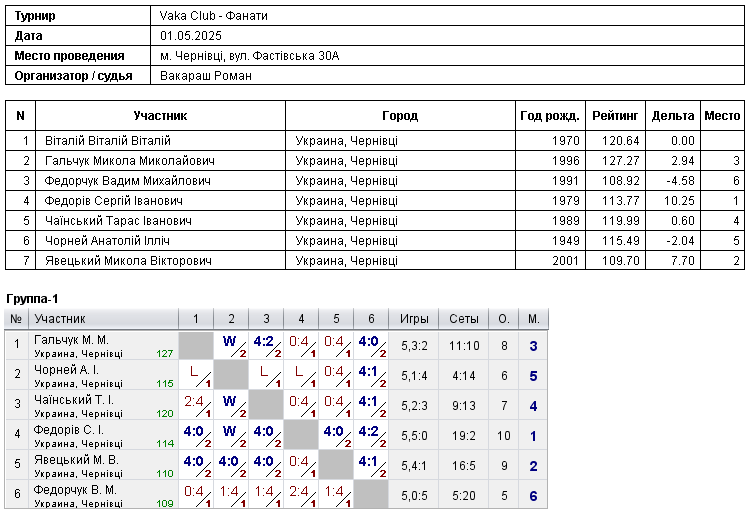The height and width of the screenshot is (514, 750).
Task: Click group rating 127 beside Гальчук М. М.
Action: [165, 354]
